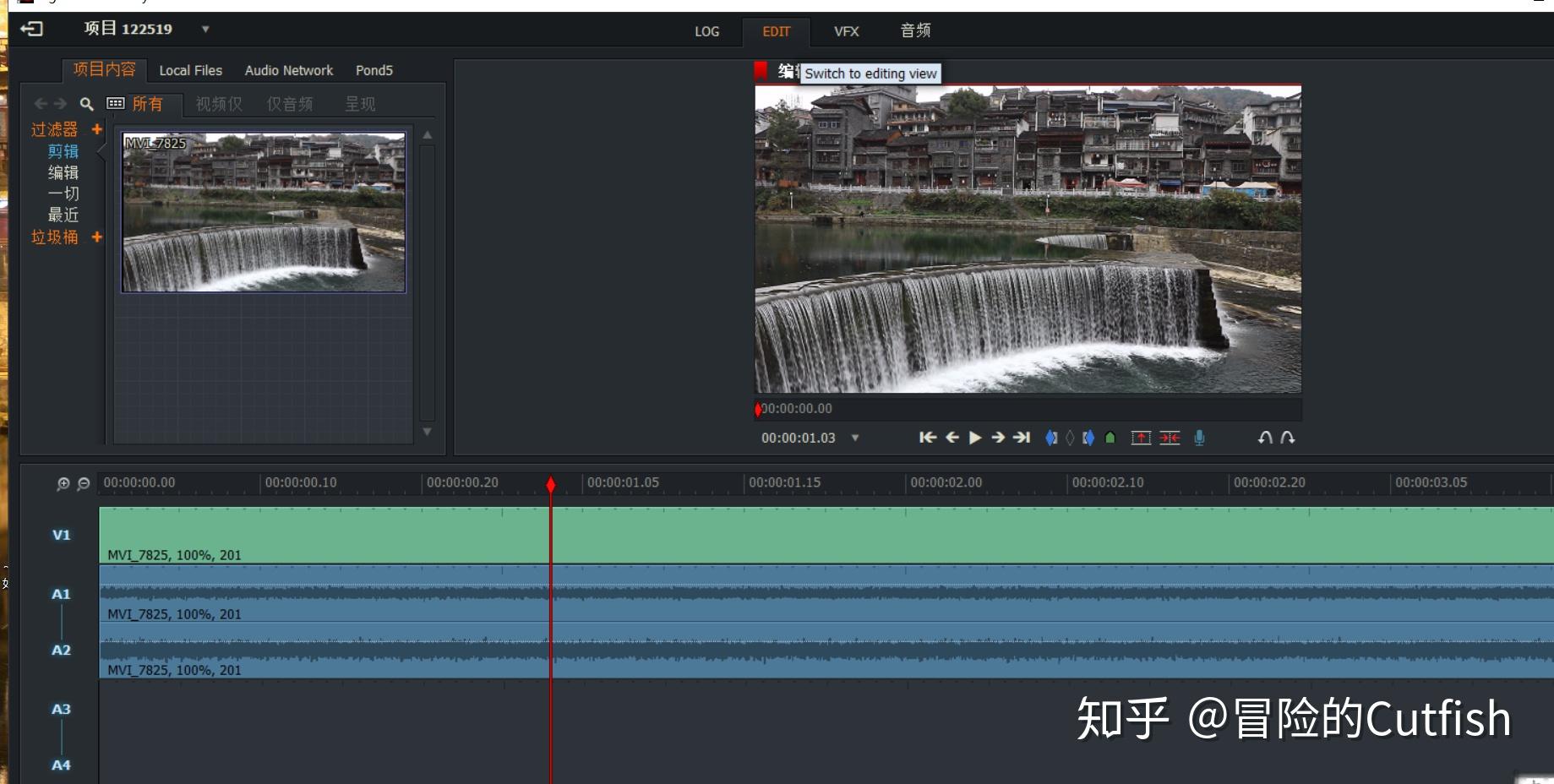1554x784 pixels.
Task: Select the EDIT tab
Action: pos(776,31)
